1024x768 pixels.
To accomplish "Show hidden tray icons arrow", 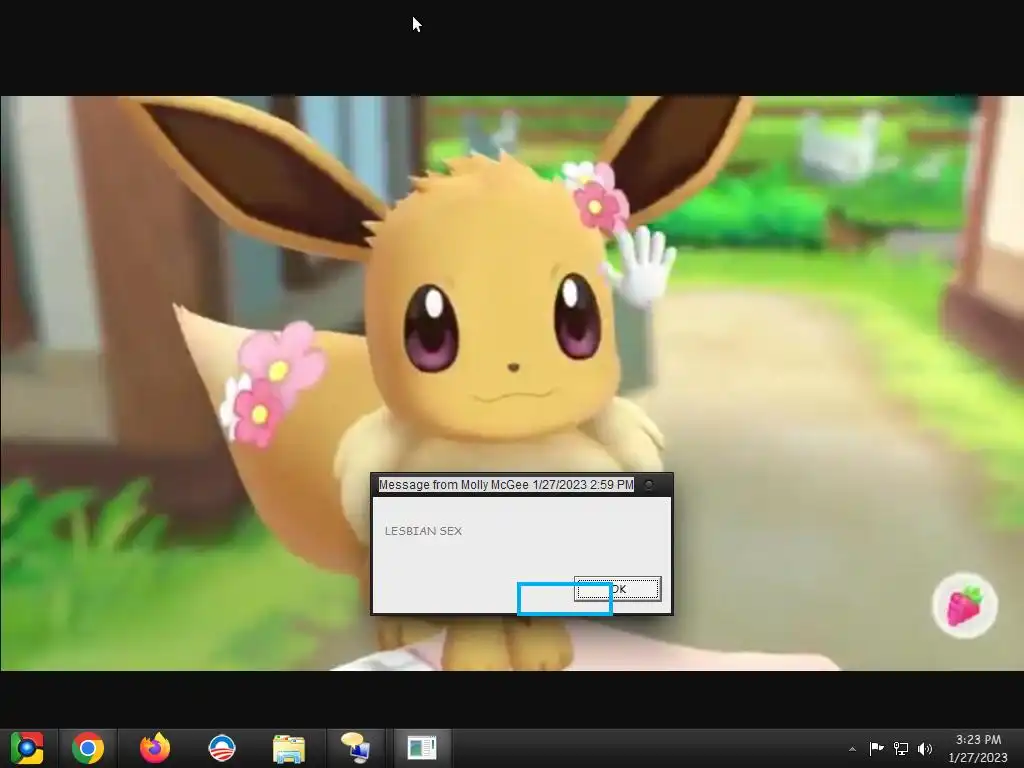I will (852, 749).
